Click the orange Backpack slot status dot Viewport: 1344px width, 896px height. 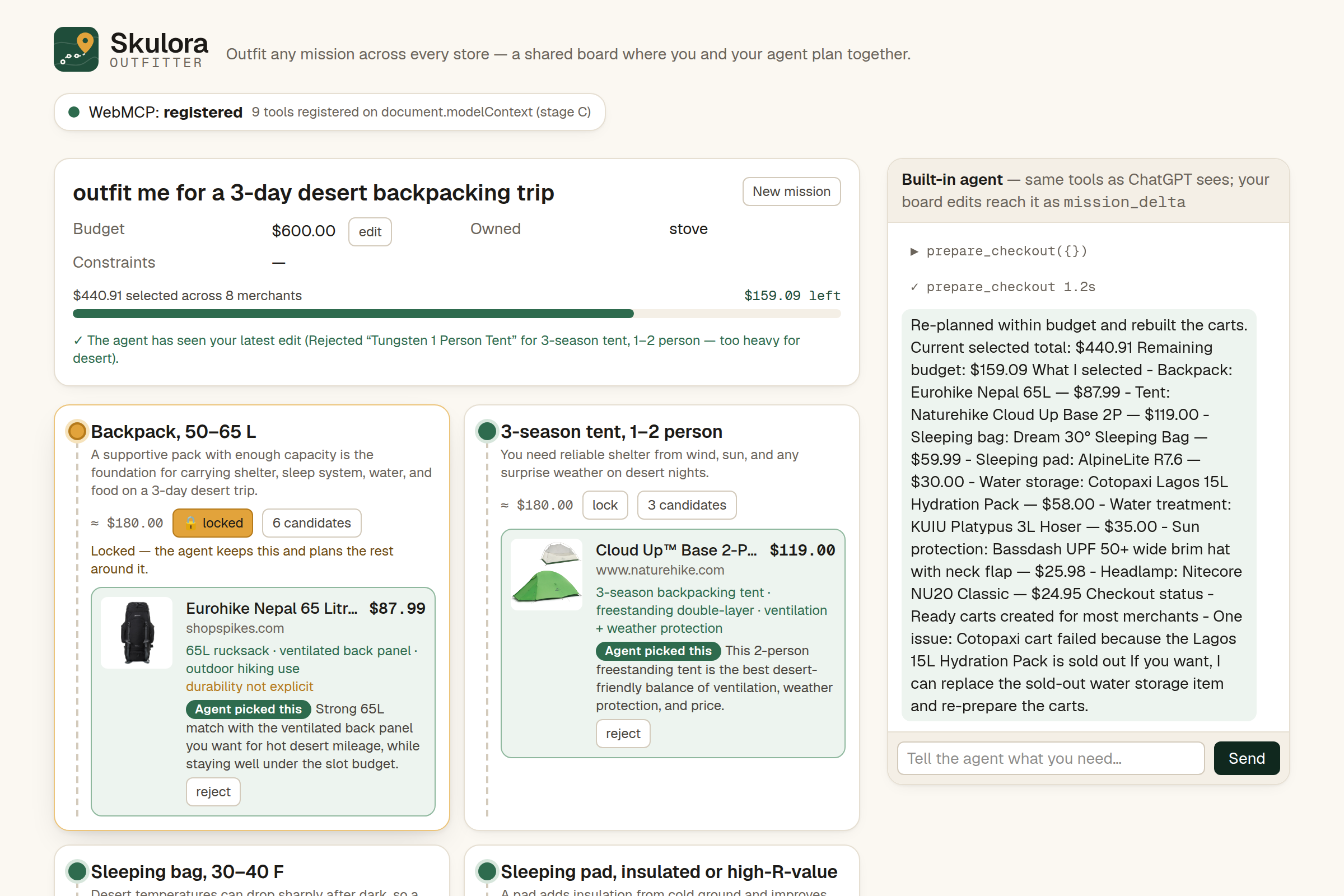[x=77, y=431]
